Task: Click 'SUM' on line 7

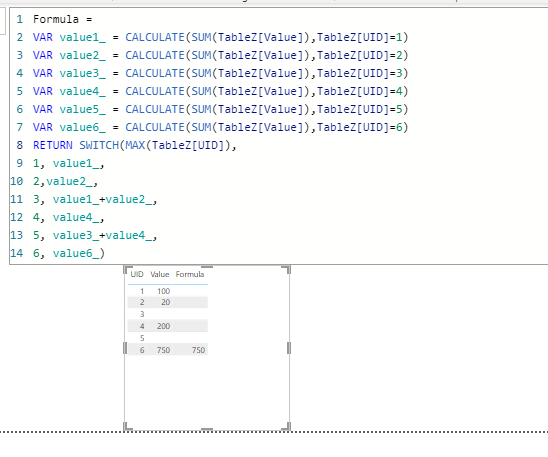Action: point(201,127)
